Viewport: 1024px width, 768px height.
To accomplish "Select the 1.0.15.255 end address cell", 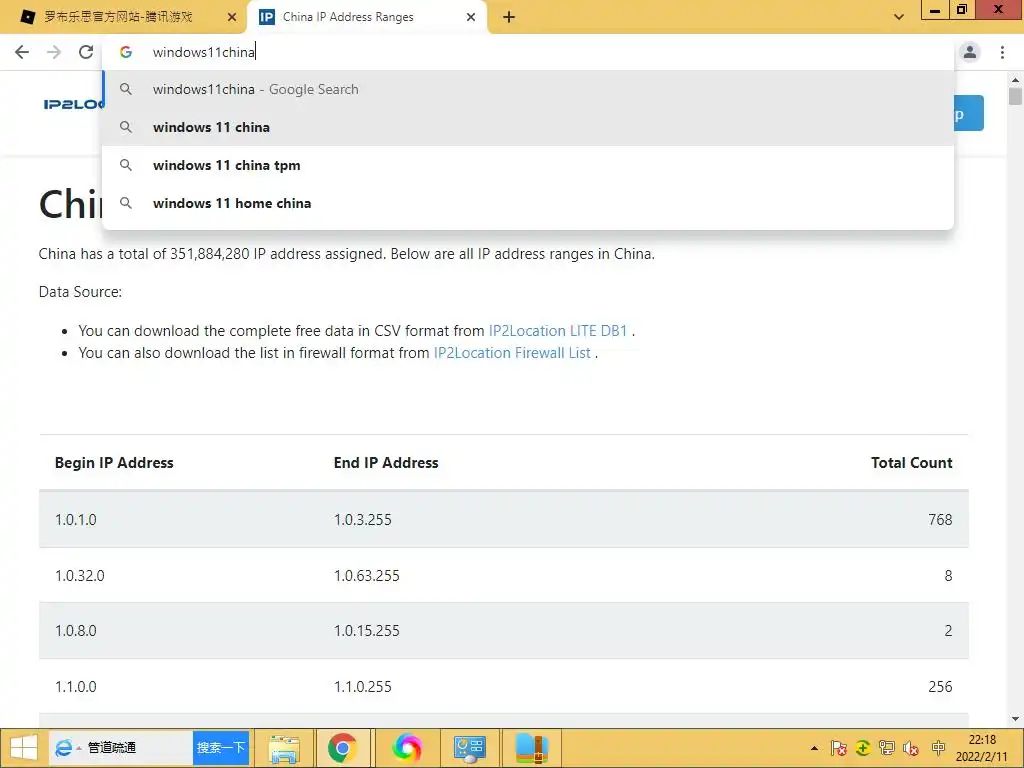I will pos(366,631).
